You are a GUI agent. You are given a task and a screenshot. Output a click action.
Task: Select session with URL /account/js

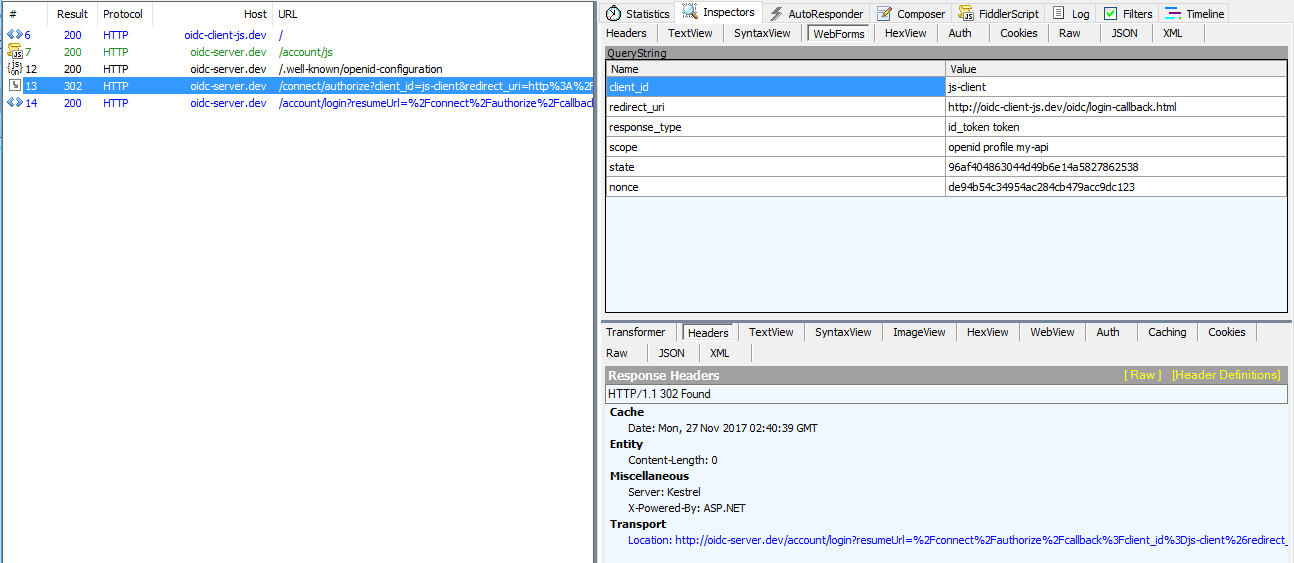point(298,52)
